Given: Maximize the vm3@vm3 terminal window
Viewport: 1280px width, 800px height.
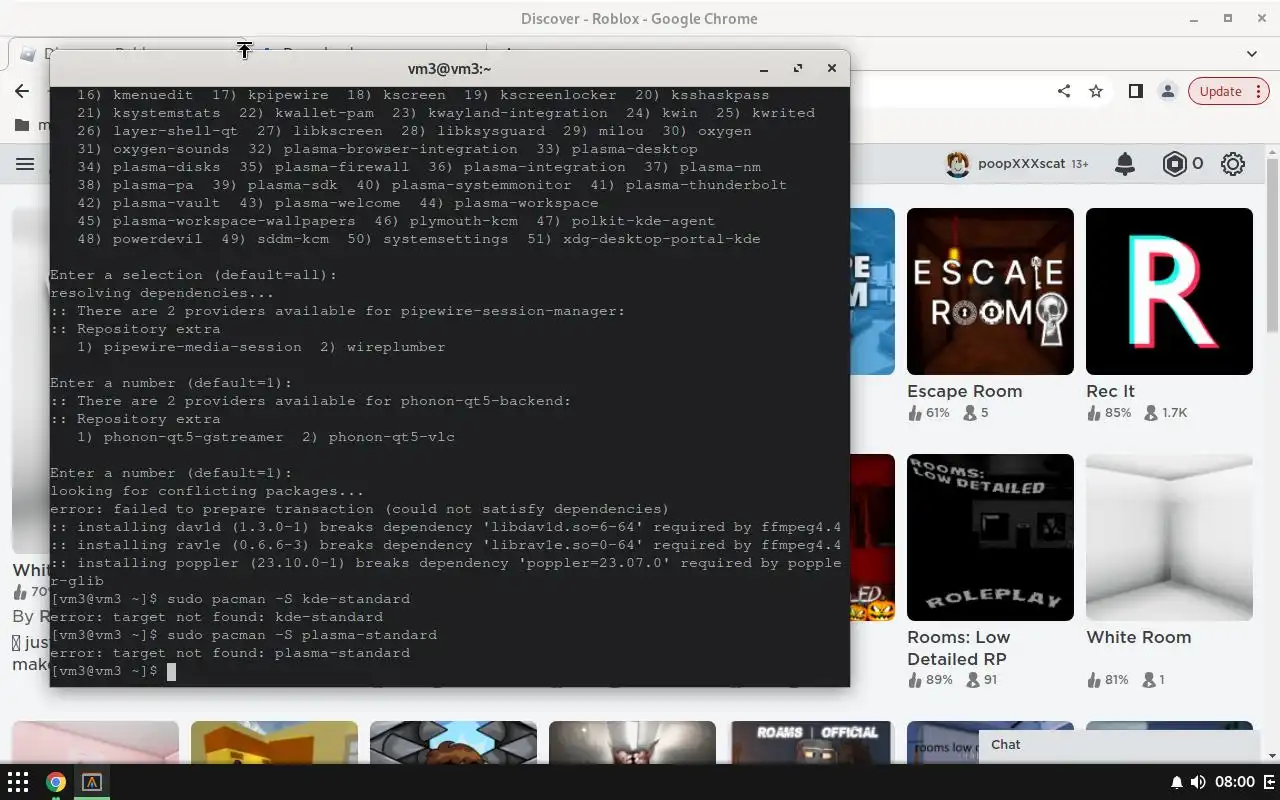Looking at the screenshot, I should (x=798, y=68).
